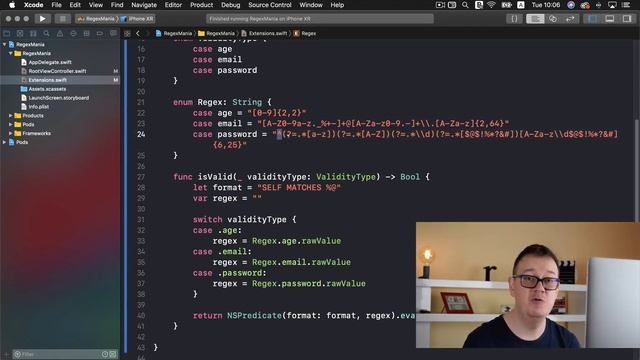Switch to the Version editor
640x360 pixels.
[x=570, y=19]
